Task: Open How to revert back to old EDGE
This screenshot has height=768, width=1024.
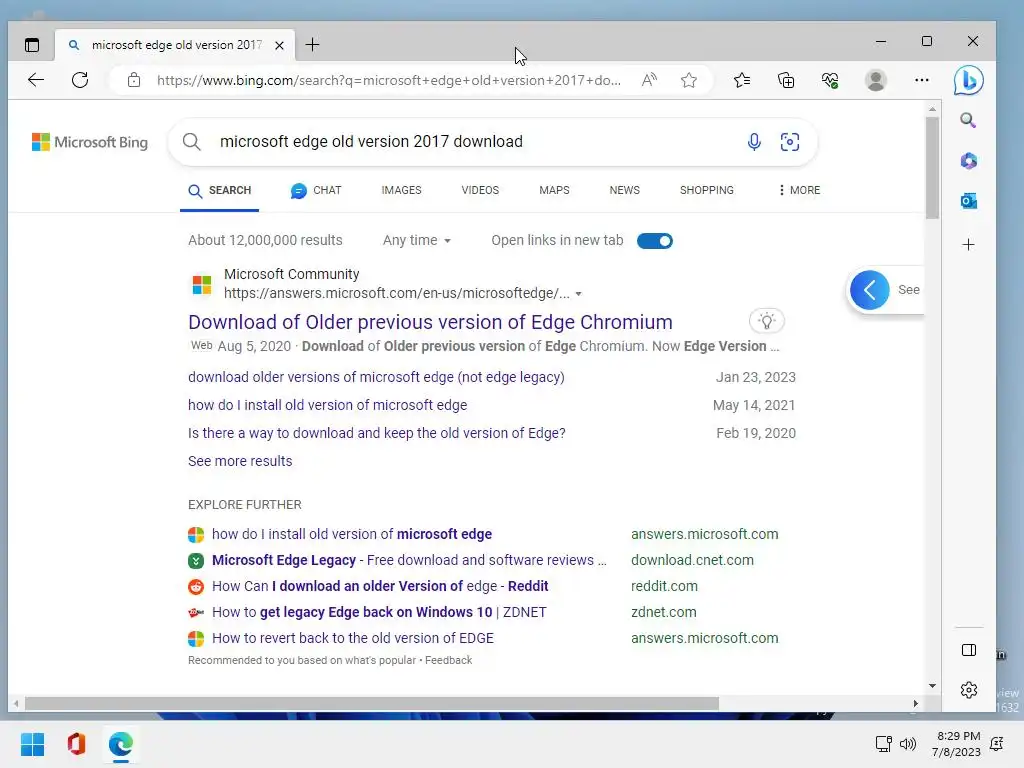Action: (353, 639)
